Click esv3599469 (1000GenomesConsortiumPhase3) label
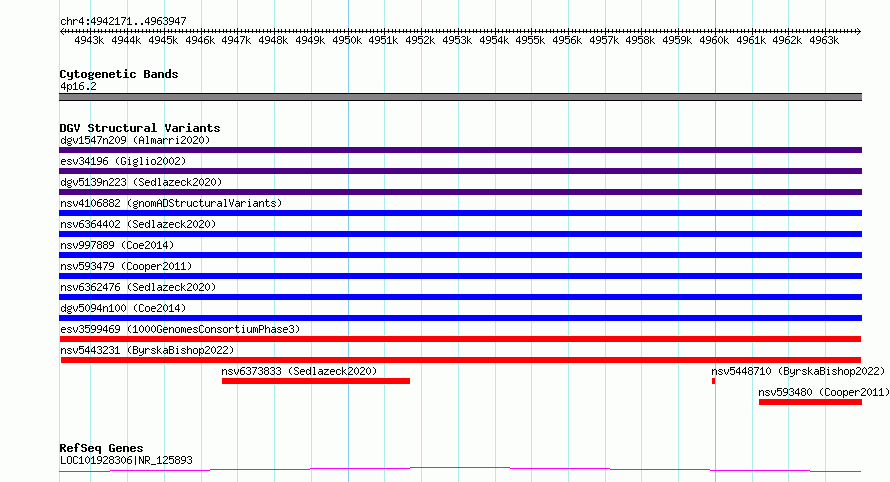 180,329
